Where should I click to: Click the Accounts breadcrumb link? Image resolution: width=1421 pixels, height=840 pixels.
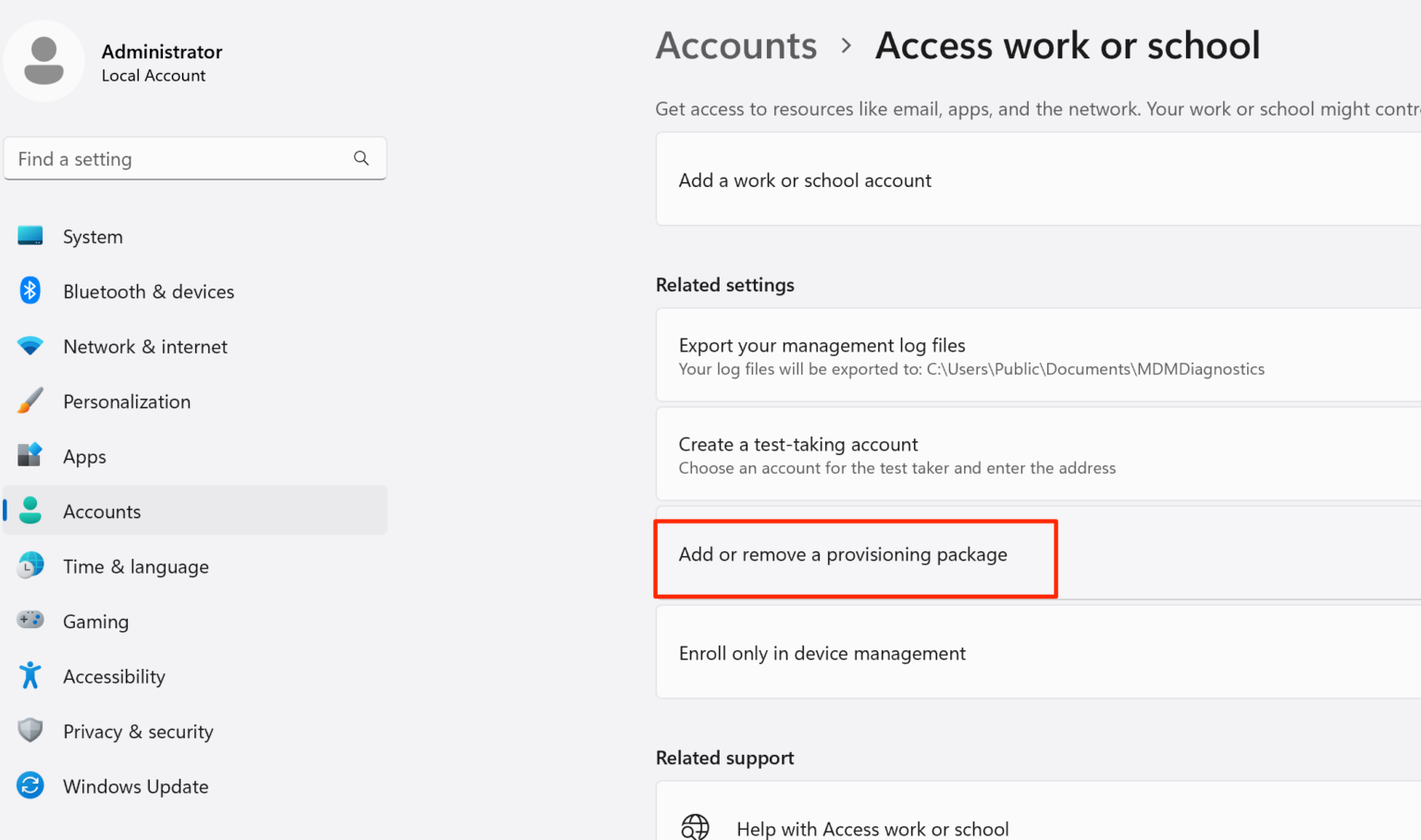point(736,44)
